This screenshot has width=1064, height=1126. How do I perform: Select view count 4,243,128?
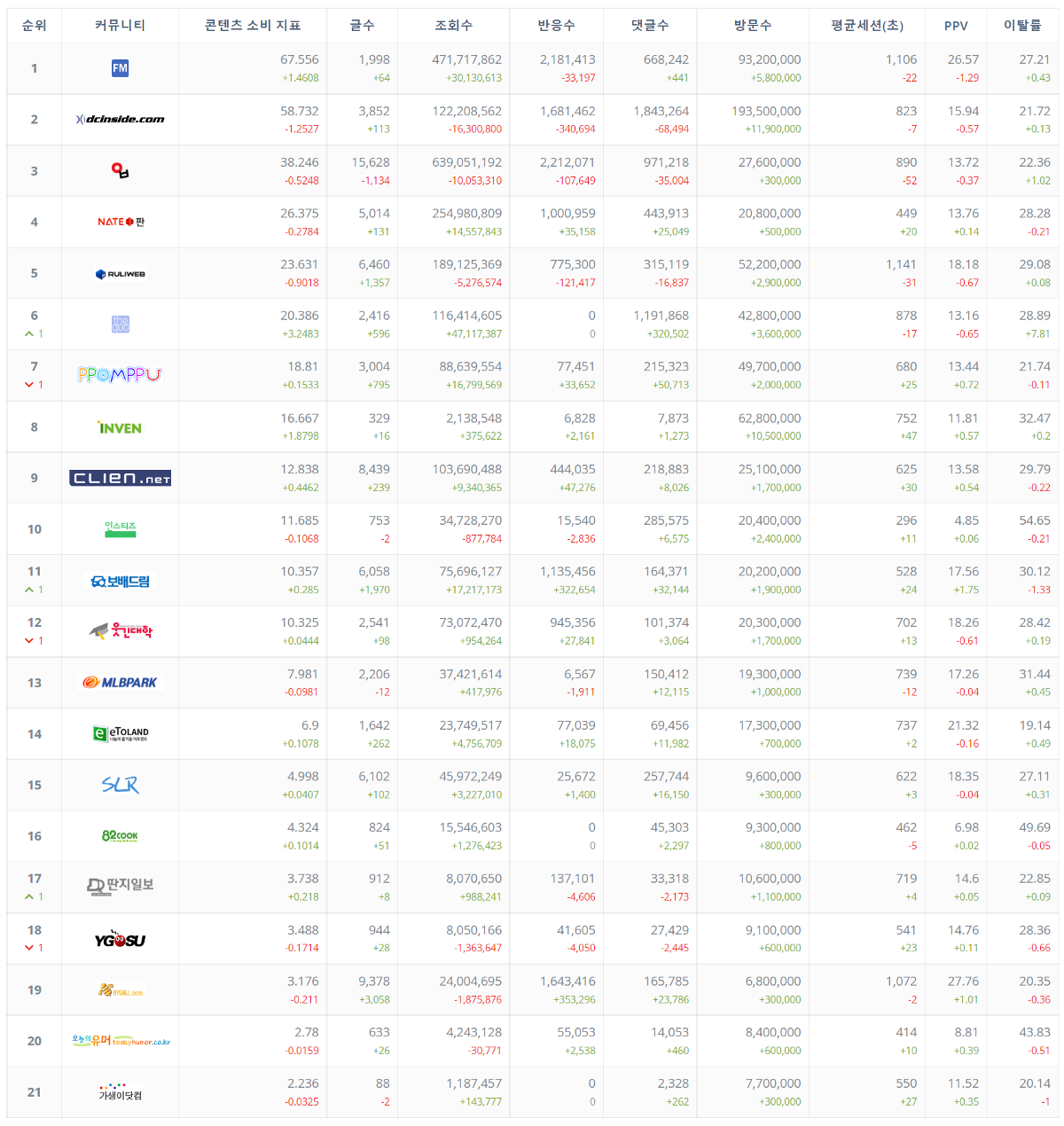click(474, 1032)
